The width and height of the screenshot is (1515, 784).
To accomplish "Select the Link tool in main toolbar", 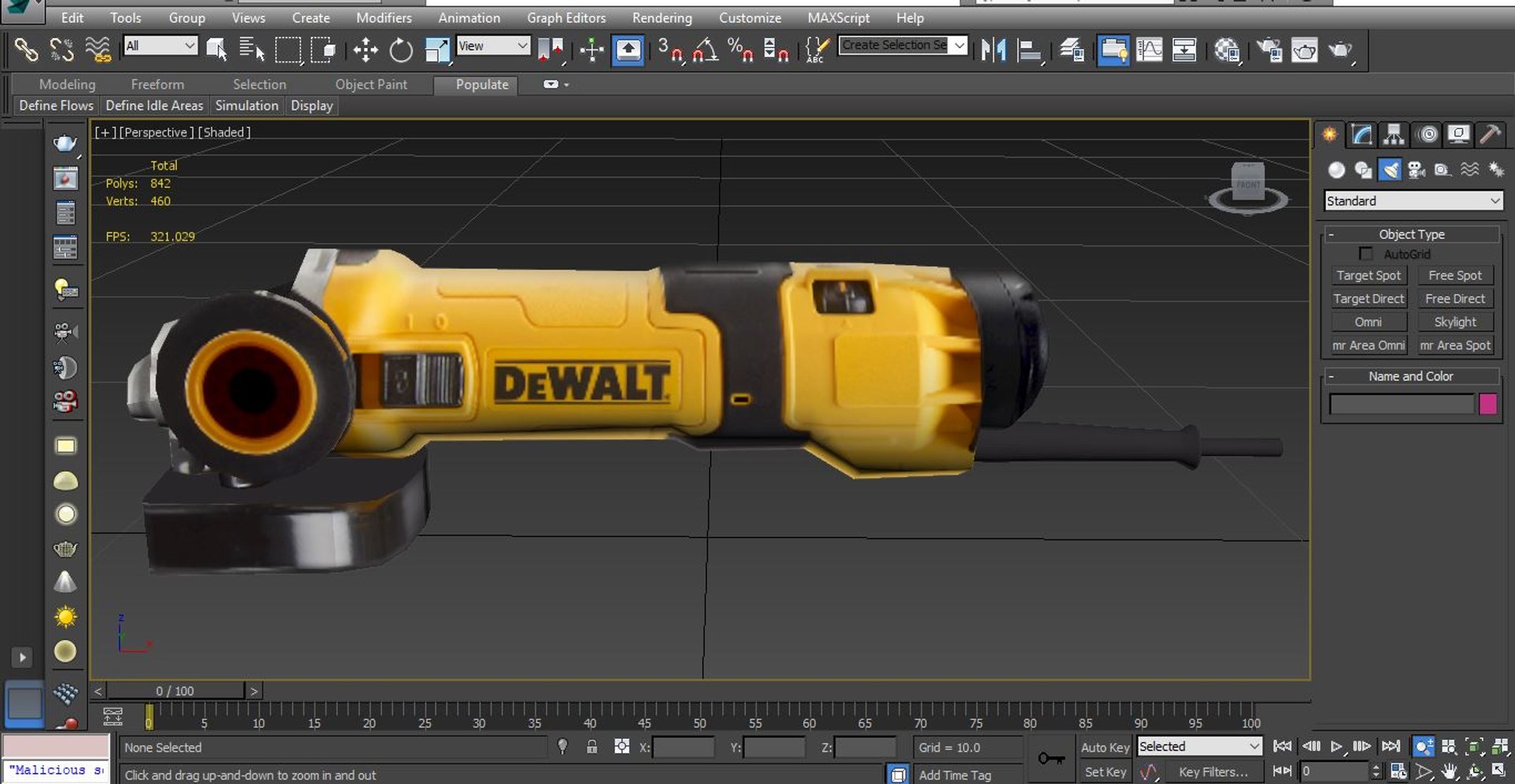I will (x=26, y=50).
